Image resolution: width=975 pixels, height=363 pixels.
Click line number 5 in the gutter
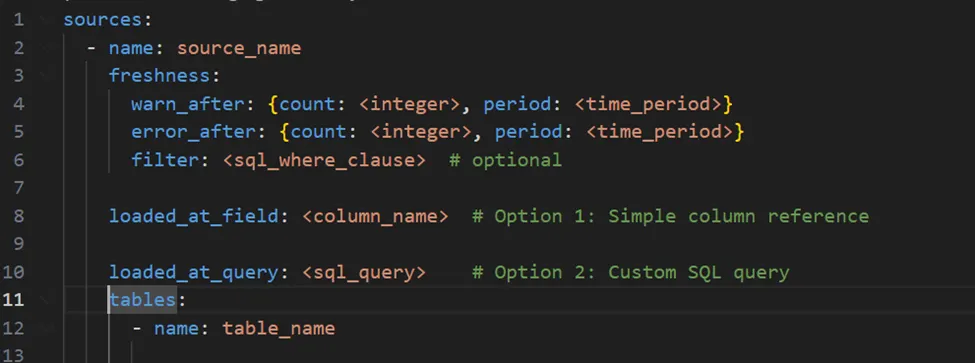[18, 132]
